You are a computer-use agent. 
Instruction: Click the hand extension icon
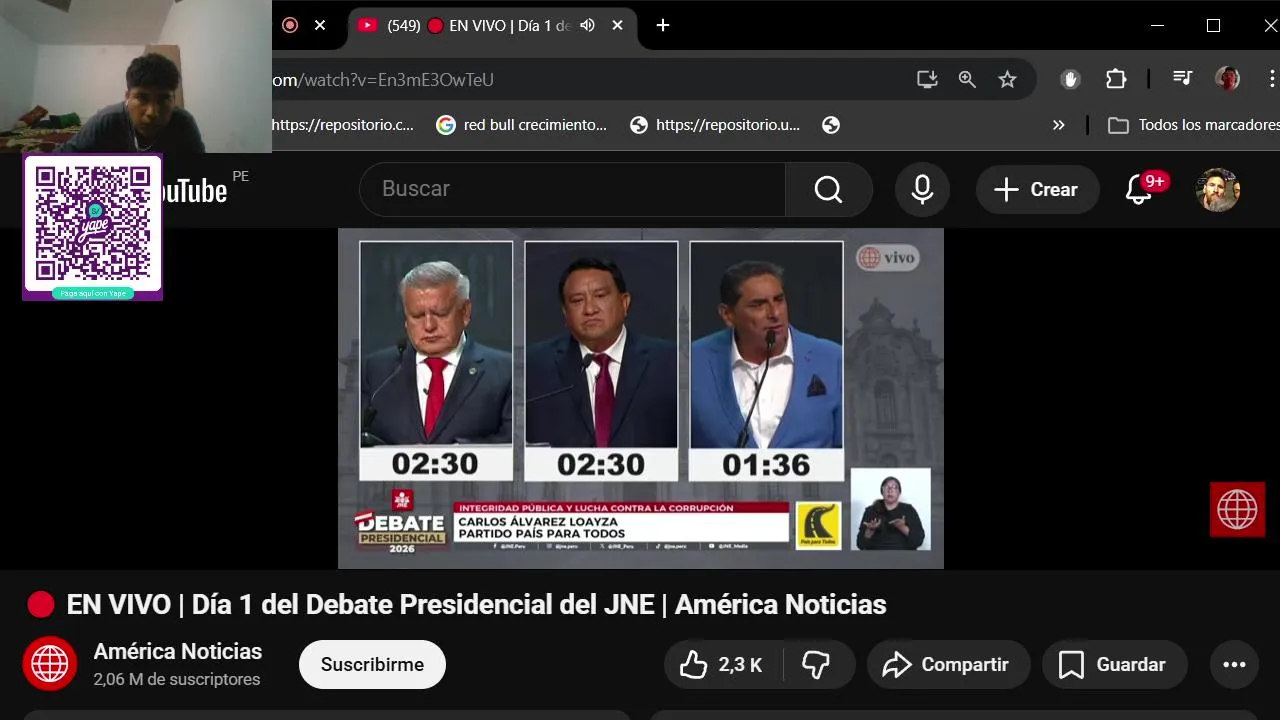[1070, 80]
